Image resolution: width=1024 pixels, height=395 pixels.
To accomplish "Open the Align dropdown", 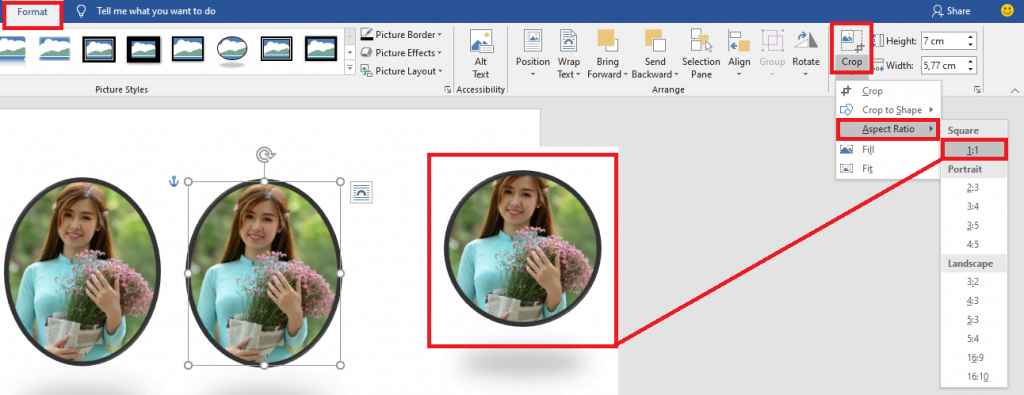I will click(x=739, y=54).
